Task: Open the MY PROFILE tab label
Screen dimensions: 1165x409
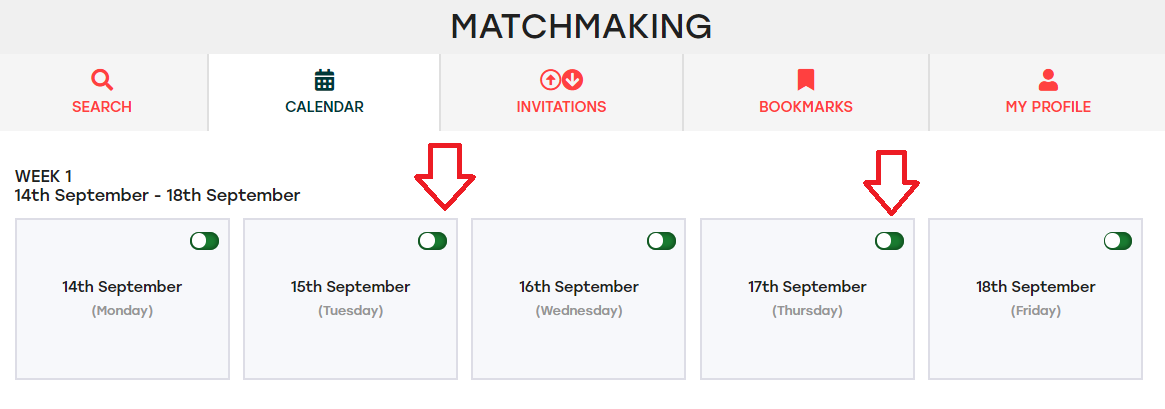Action: point(1048,107)
